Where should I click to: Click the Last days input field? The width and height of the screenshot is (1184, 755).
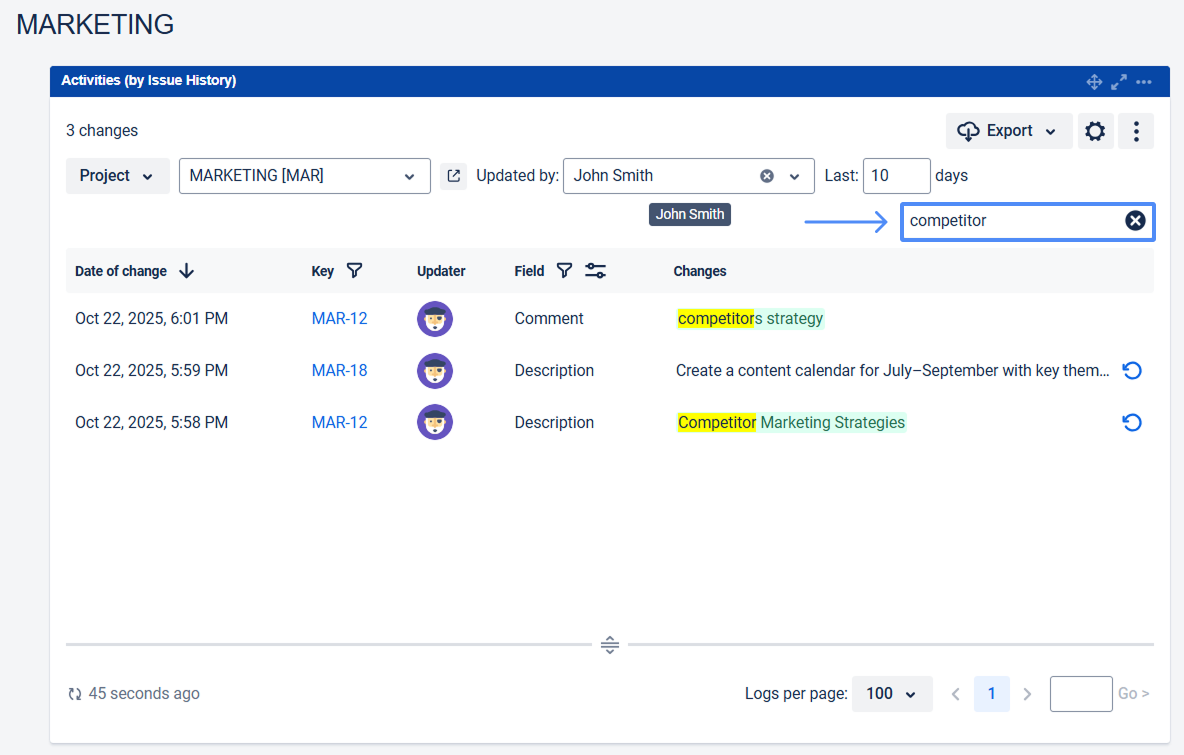point(895,176)
